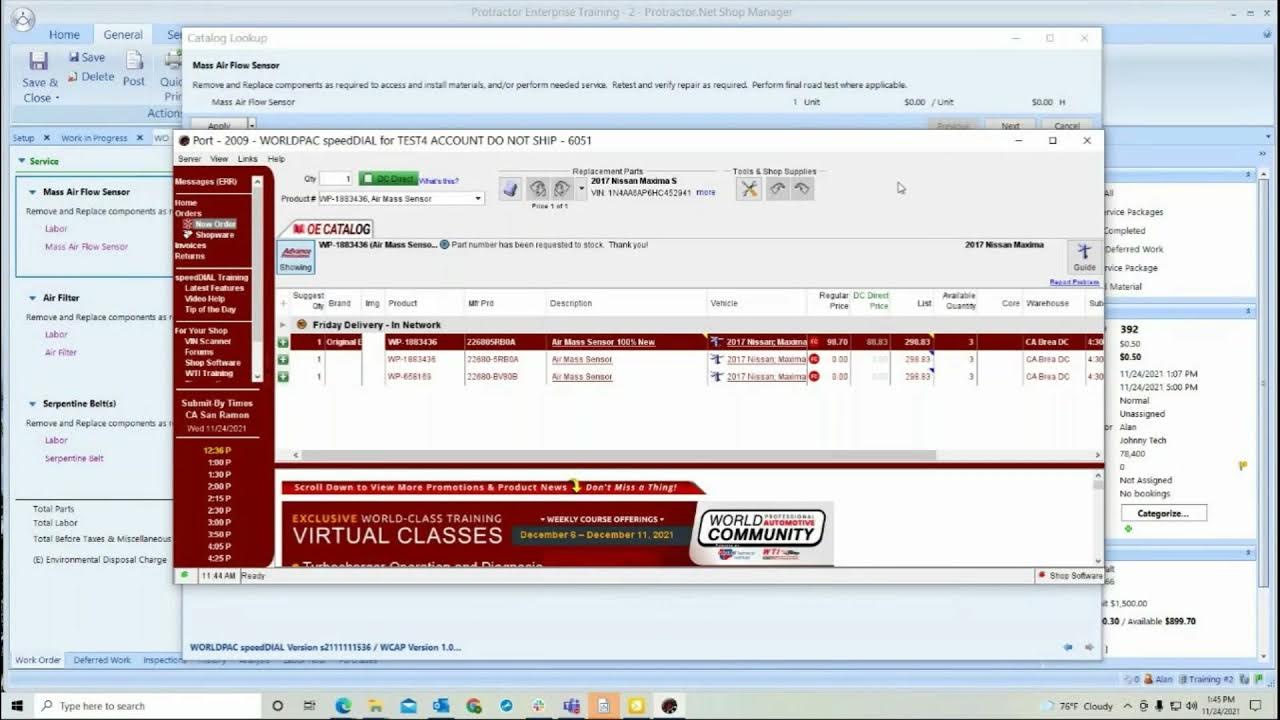Add 22680-BV80B row with green plus
This screenshot has height=720, width=1280.
click(283, 376)
